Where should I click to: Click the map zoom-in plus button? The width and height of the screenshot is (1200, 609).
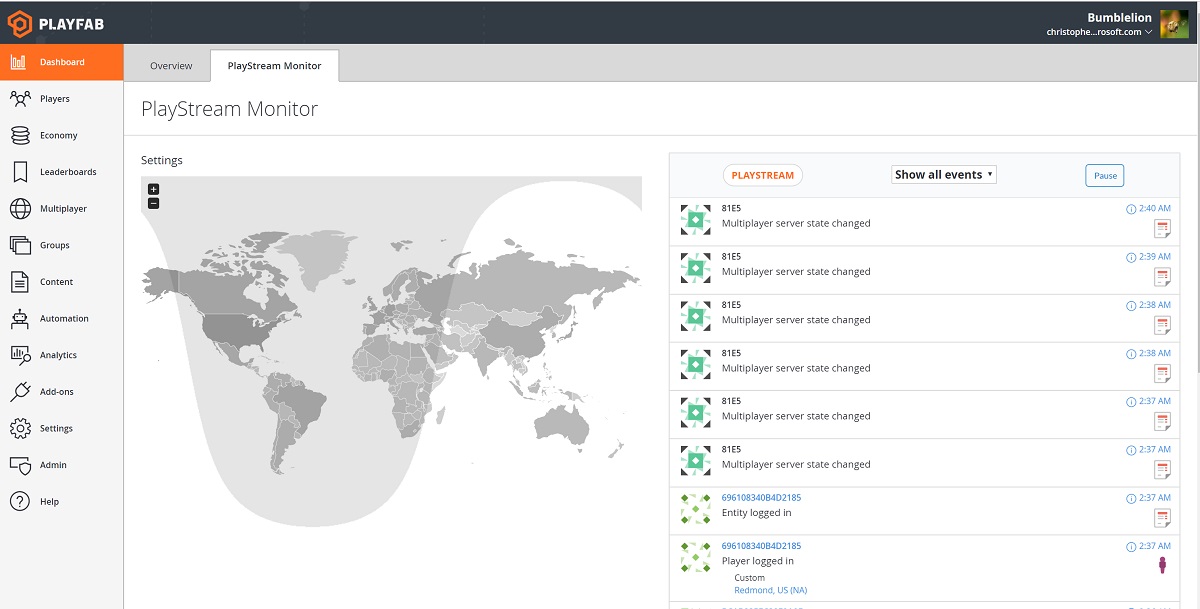point(153,189)
